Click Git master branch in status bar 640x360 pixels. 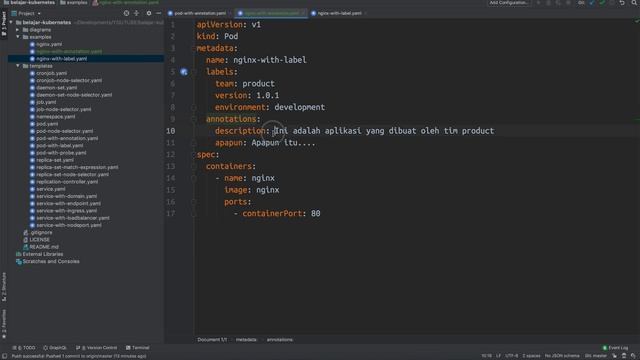click(596, 356)
